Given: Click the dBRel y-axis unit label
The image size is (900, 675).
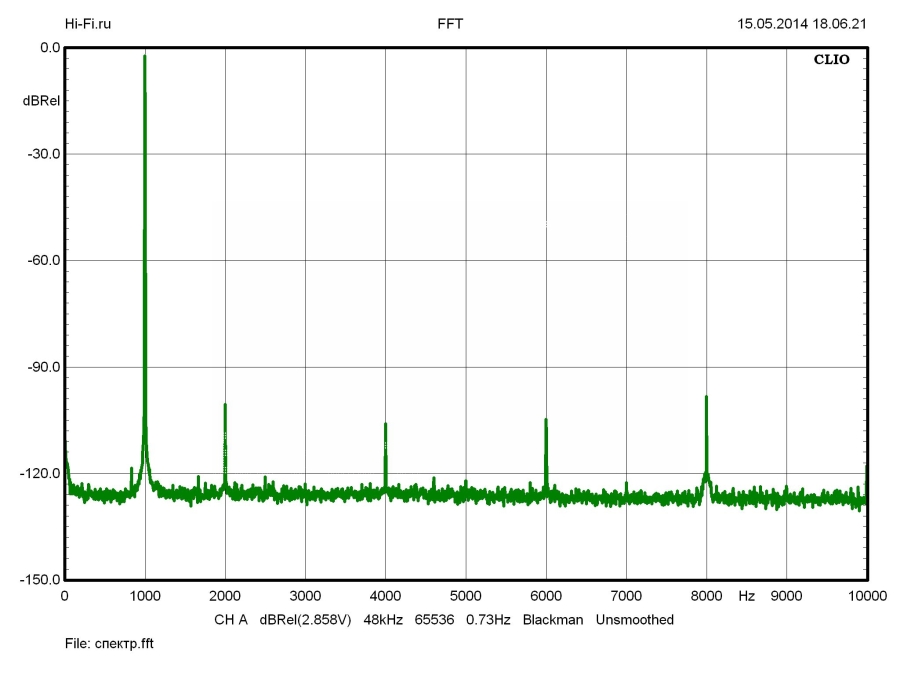Looking at the screenshot, I should click(x=41, y=101).
